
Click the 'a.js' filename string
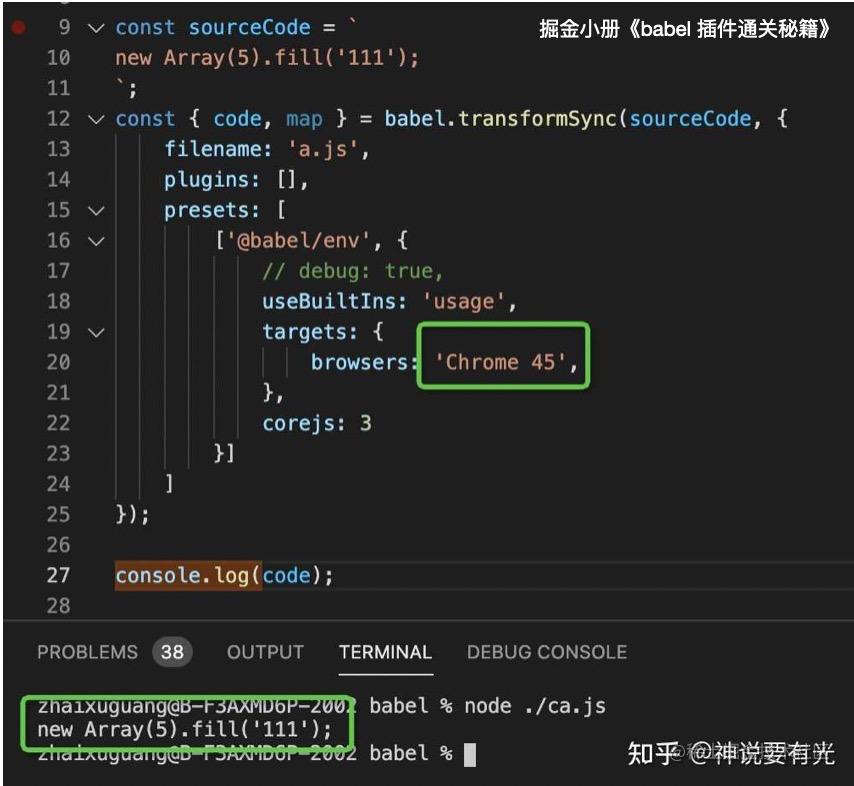click(323, 149)
